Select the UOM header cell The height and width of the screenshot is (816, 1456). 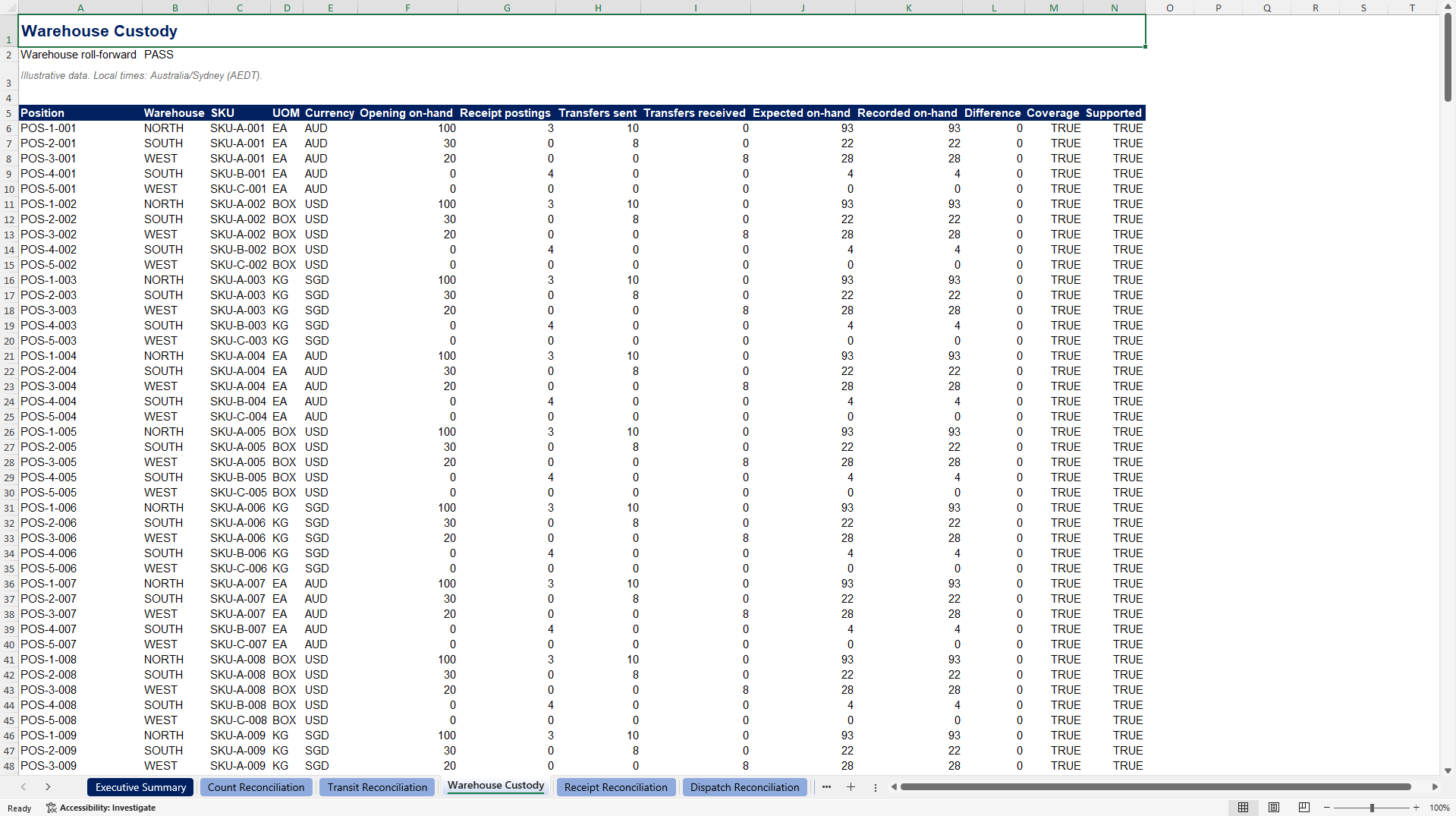click(287, 113)
